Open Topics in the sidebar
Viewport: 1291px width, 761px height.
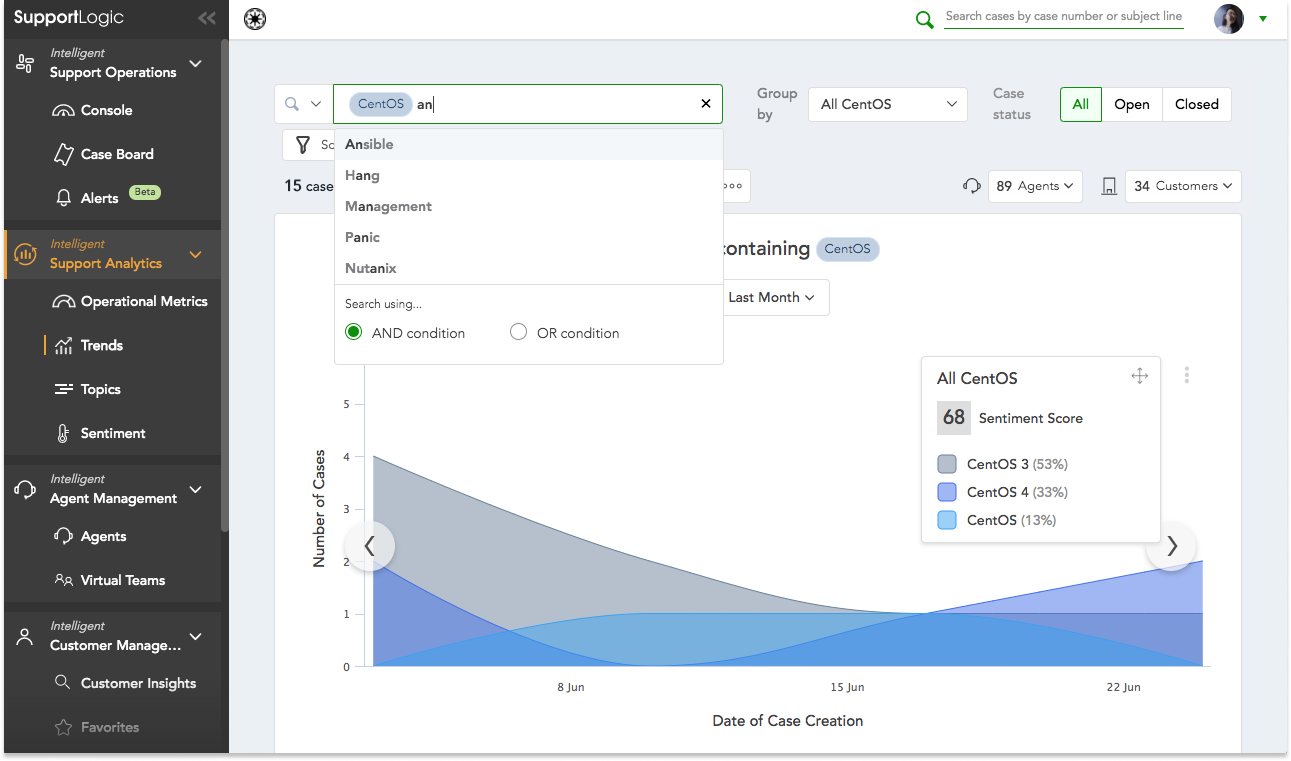(87, 389)
